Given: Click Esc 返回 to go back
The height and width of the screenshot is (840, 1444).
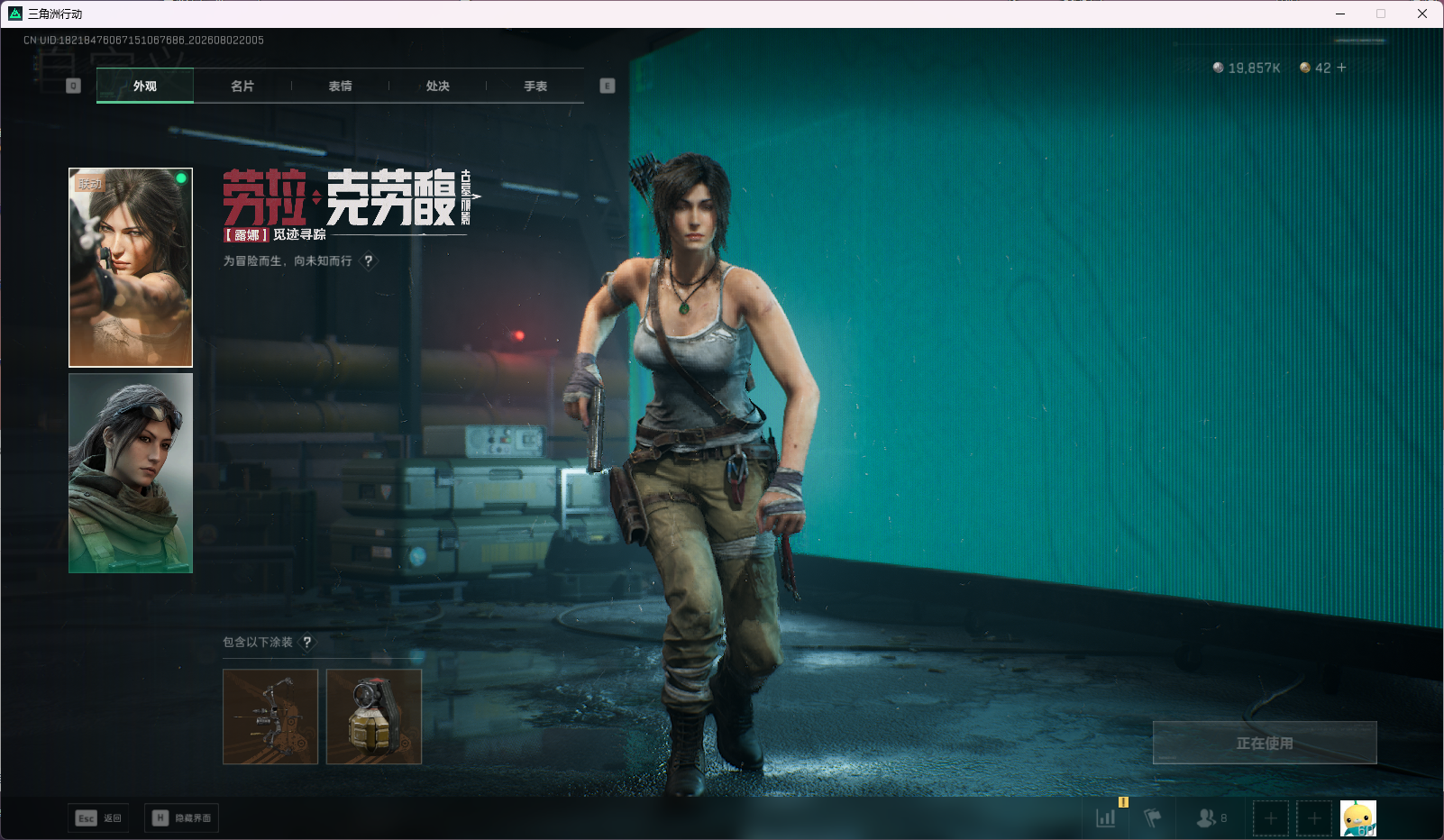Looking at the screenshot, I should pos(98,818).
